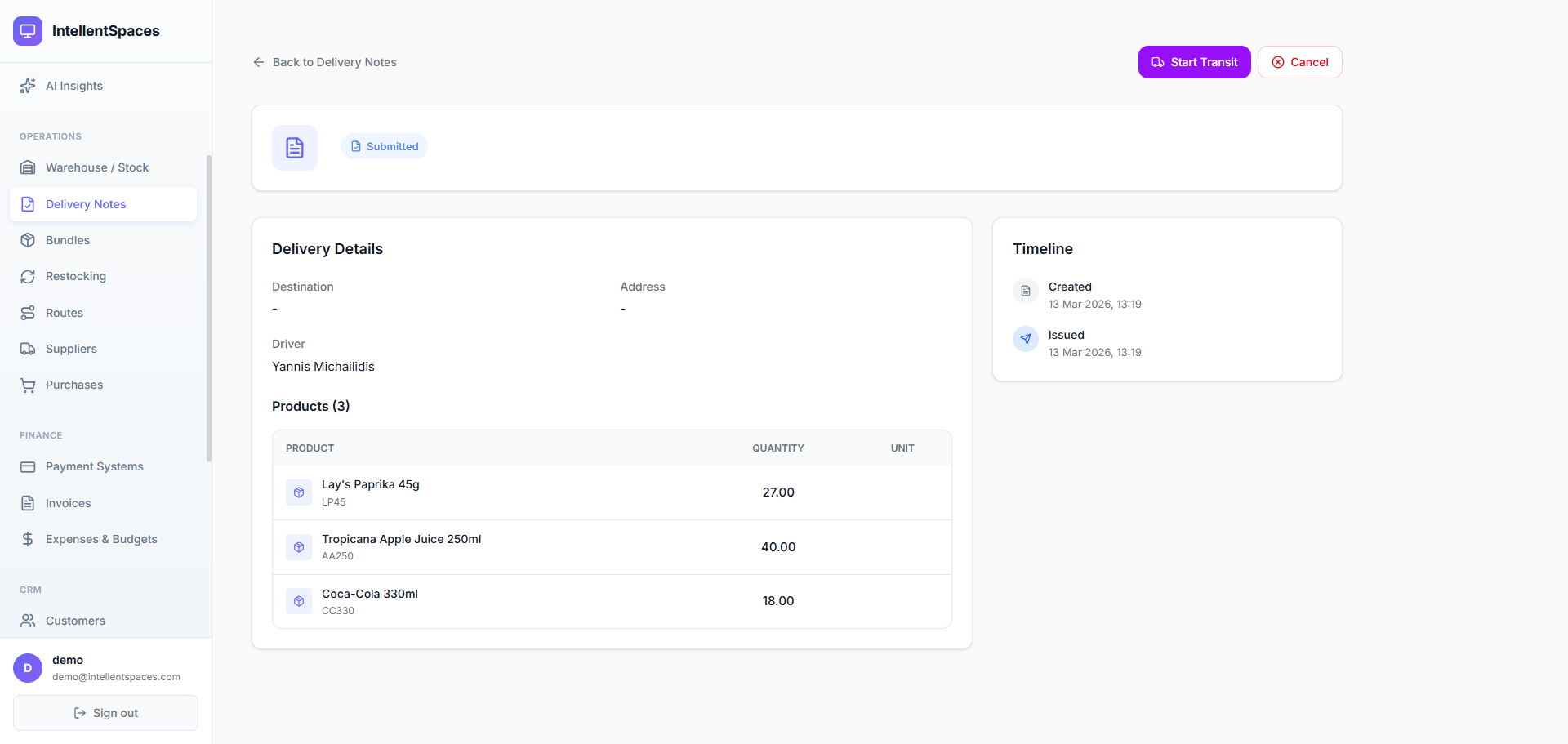
Task: Click the sidebar vertical scrollbar
Action: pyautogui.click(x=209, y=309)
